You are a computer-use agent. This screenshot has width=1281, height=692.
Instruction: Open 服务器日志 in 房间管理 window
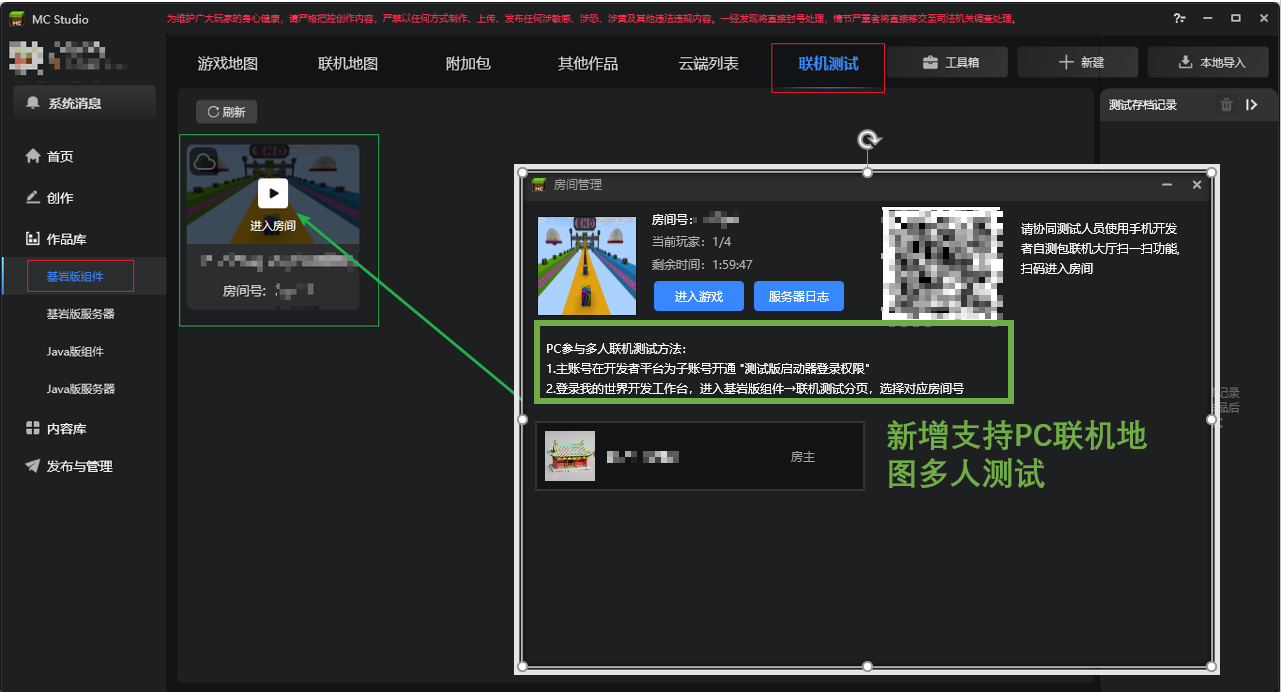point(799,296)
